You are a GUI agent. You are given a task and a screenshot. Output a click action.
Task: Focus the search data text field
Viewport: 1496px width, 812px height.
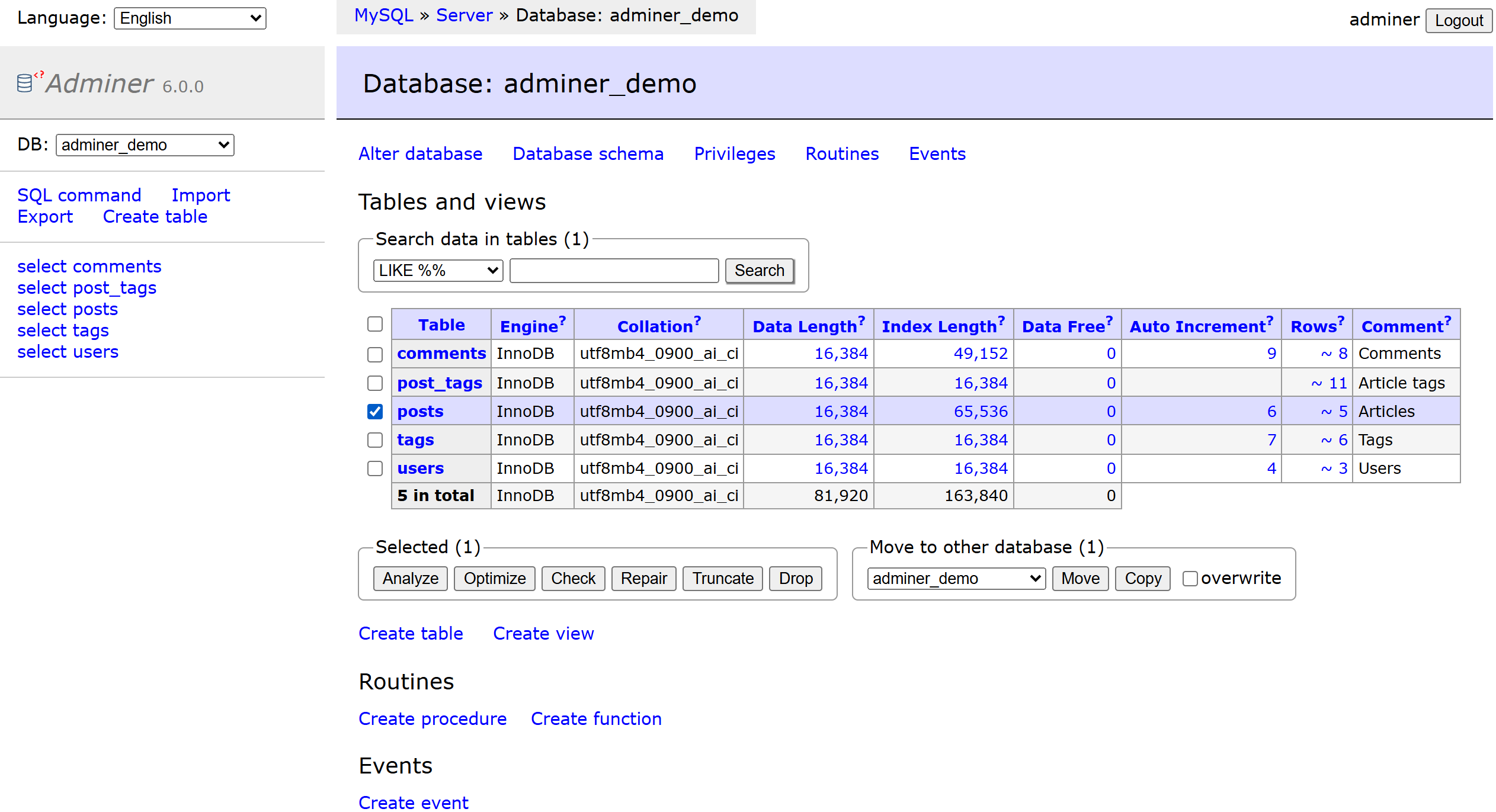pyautogui.click(x=614, y=271)
